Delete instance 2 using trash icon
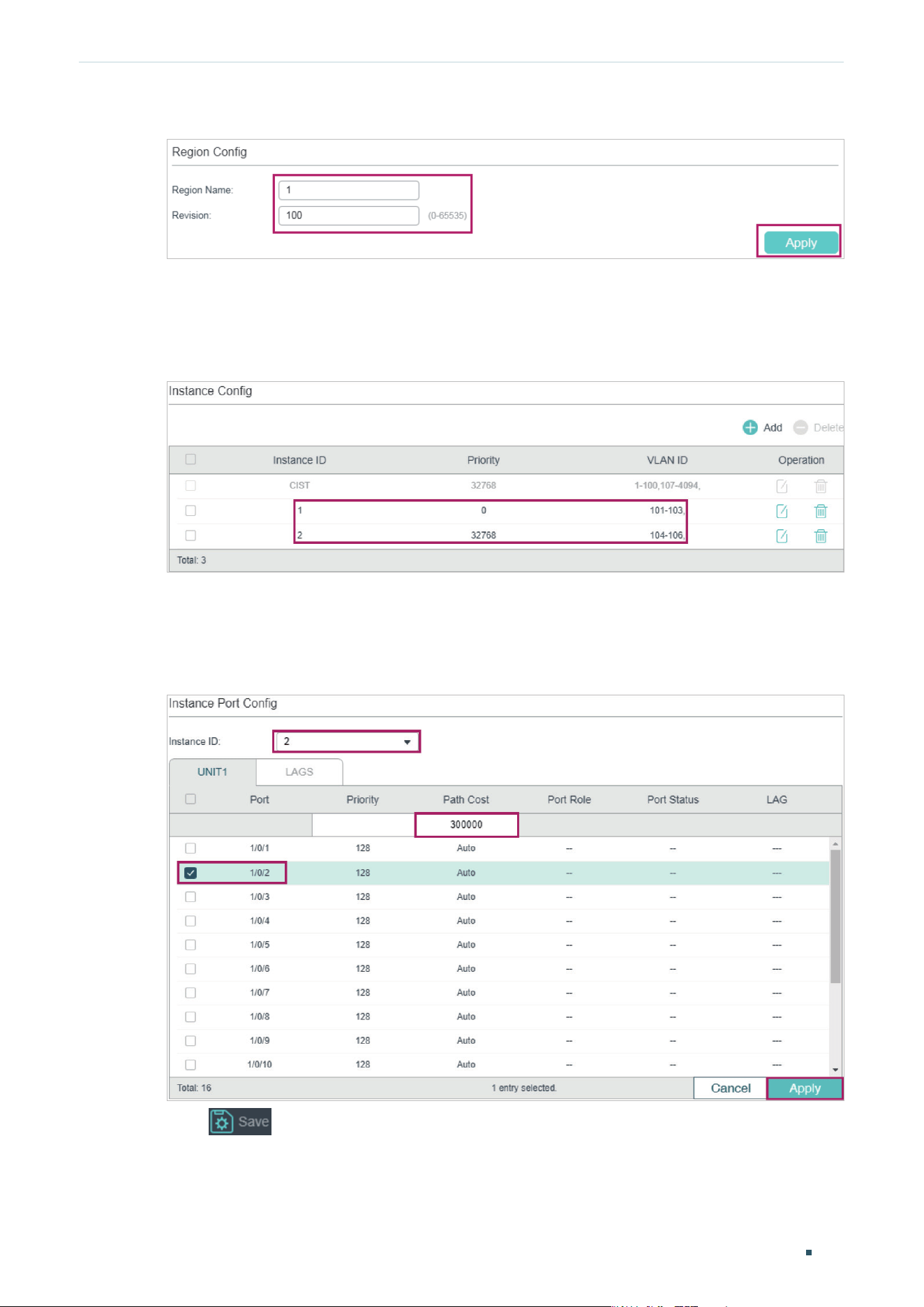 (x=821, y=536)
